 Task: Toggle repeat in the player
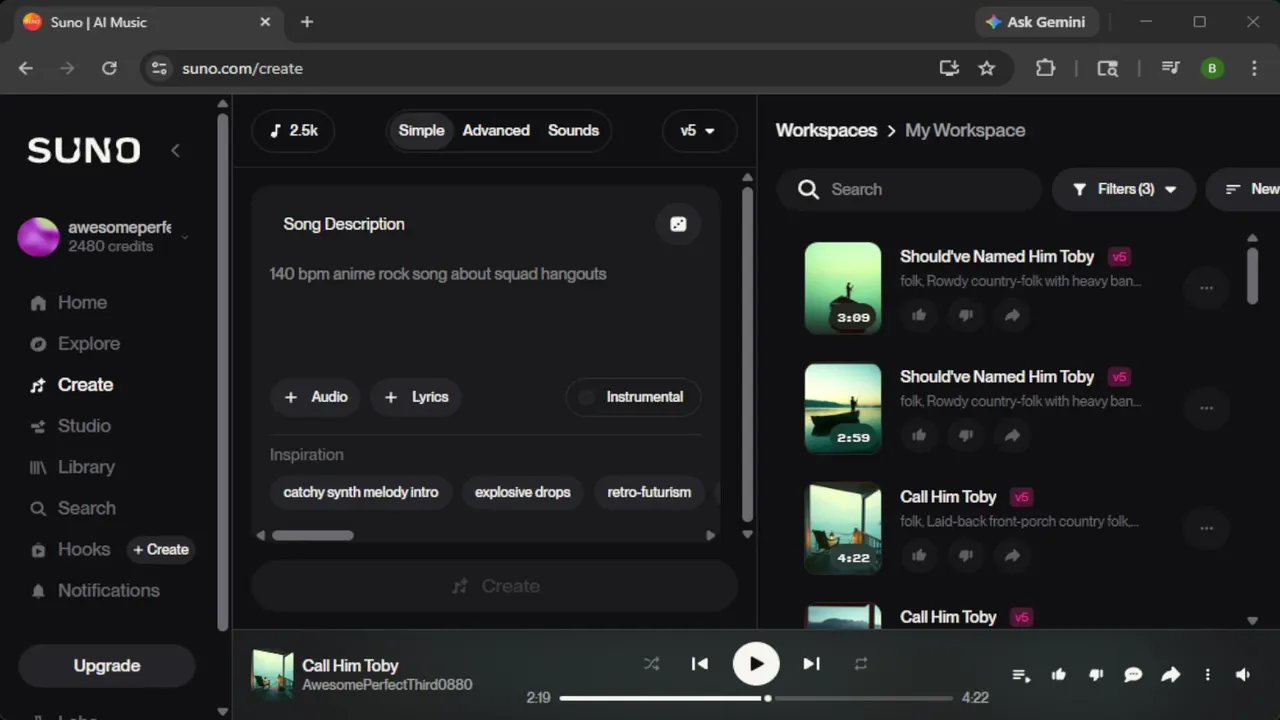point(860,663)
